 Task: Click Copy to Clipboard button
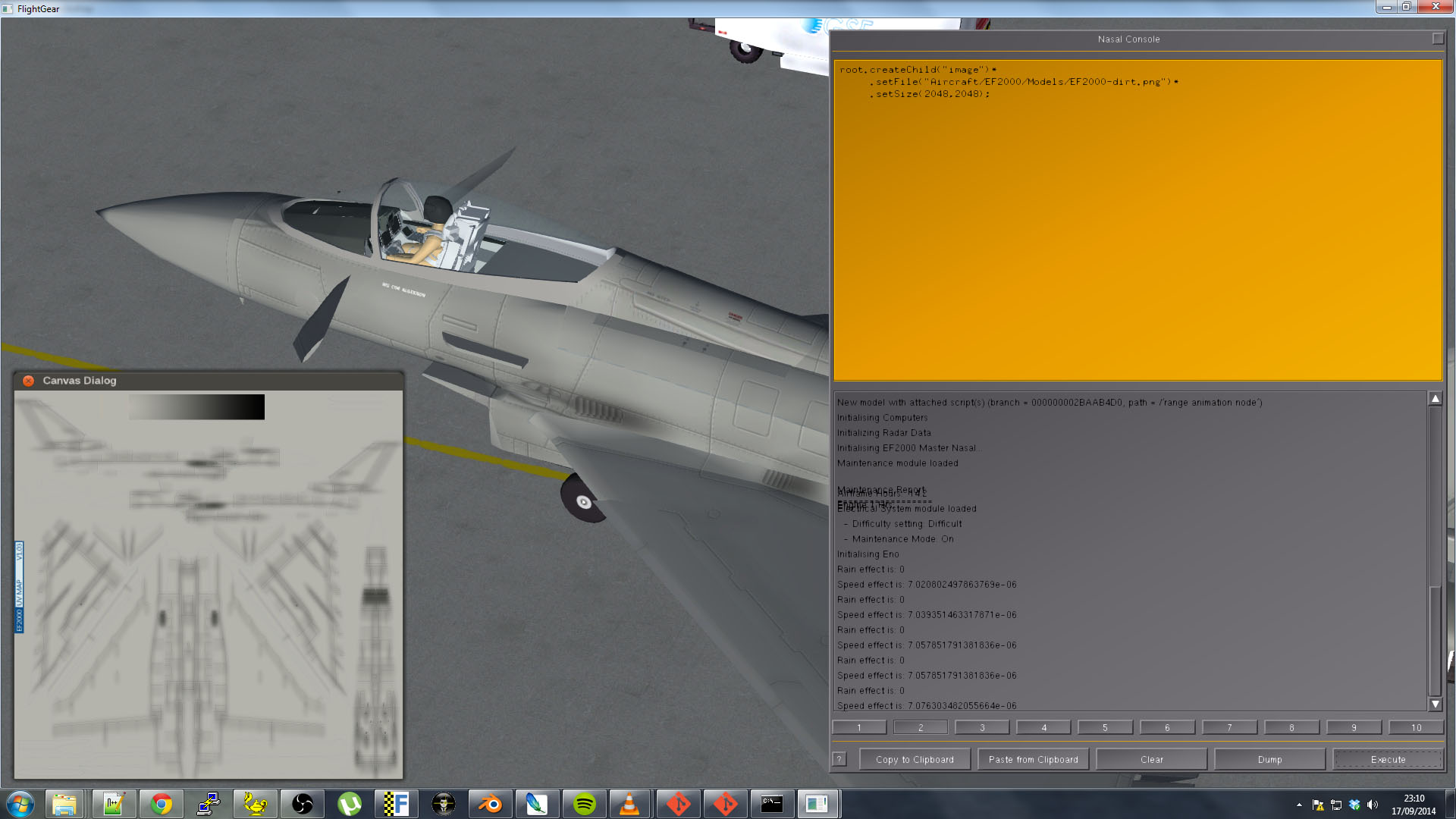point(915,759)
